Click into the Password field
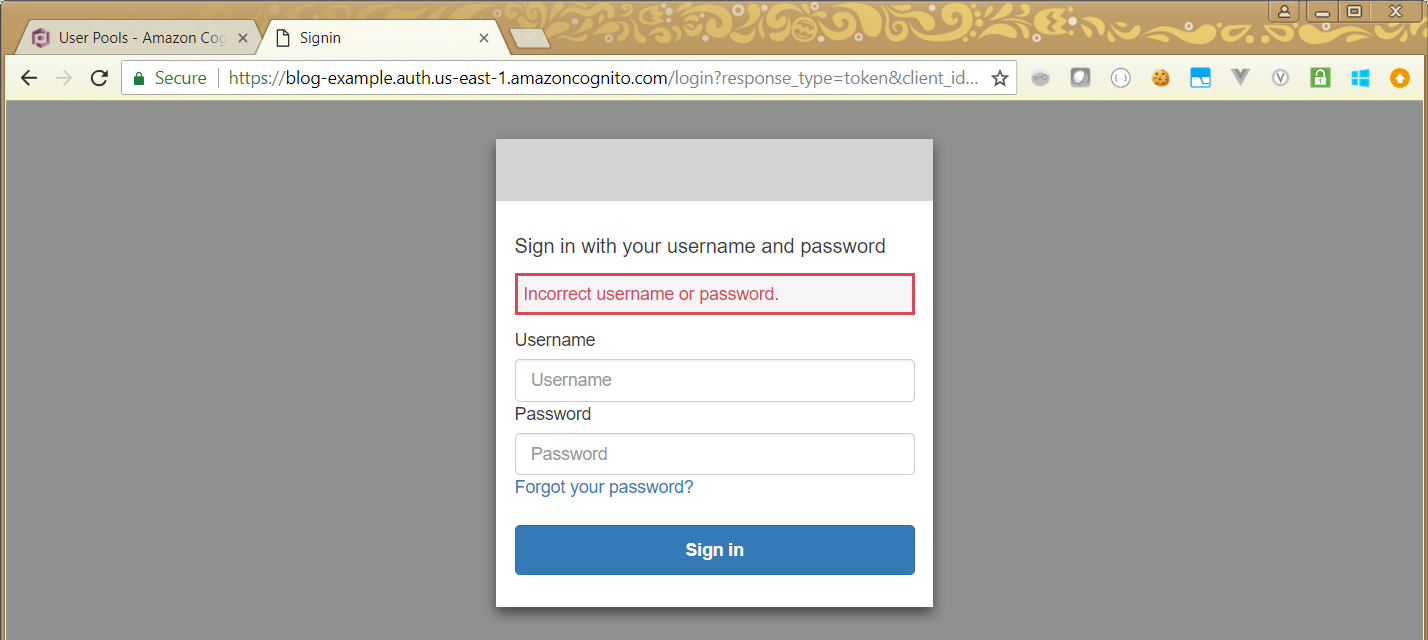 tap(714, 454)
